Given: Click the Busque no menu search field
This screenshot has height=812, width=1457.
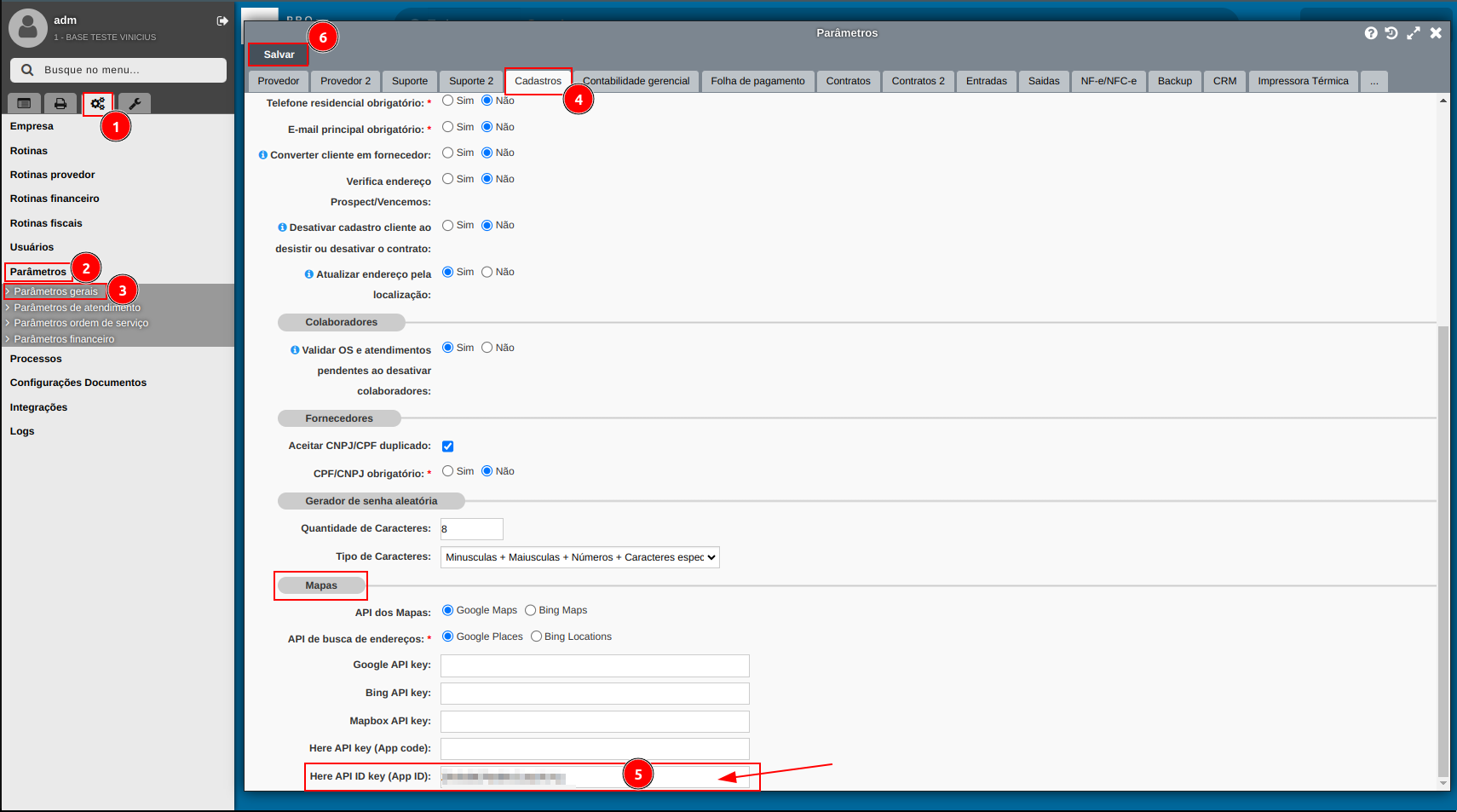Looking at the screenshot, I should [x=118, y=70].
